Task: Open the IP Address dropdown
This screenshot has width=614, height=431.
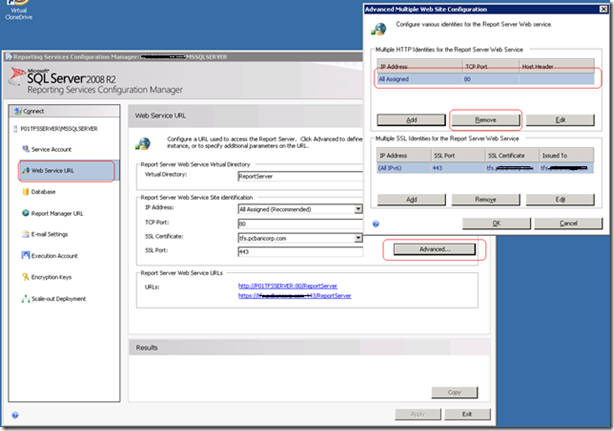Action: (x=358, y=209)
